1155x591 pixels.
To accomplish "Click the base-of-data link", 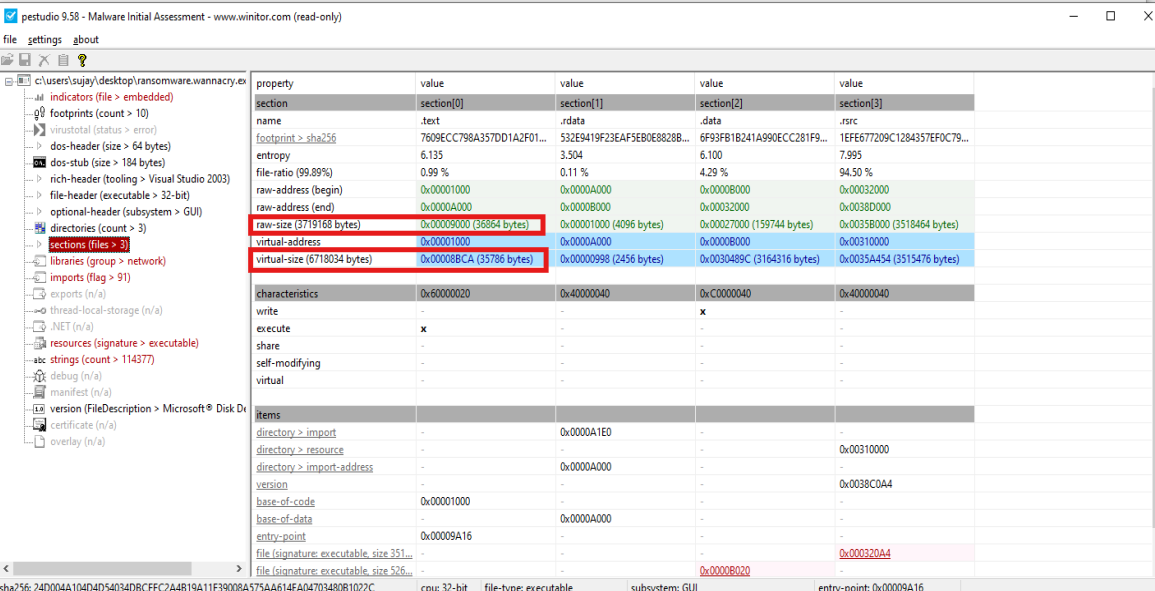I will click(285, 519).
